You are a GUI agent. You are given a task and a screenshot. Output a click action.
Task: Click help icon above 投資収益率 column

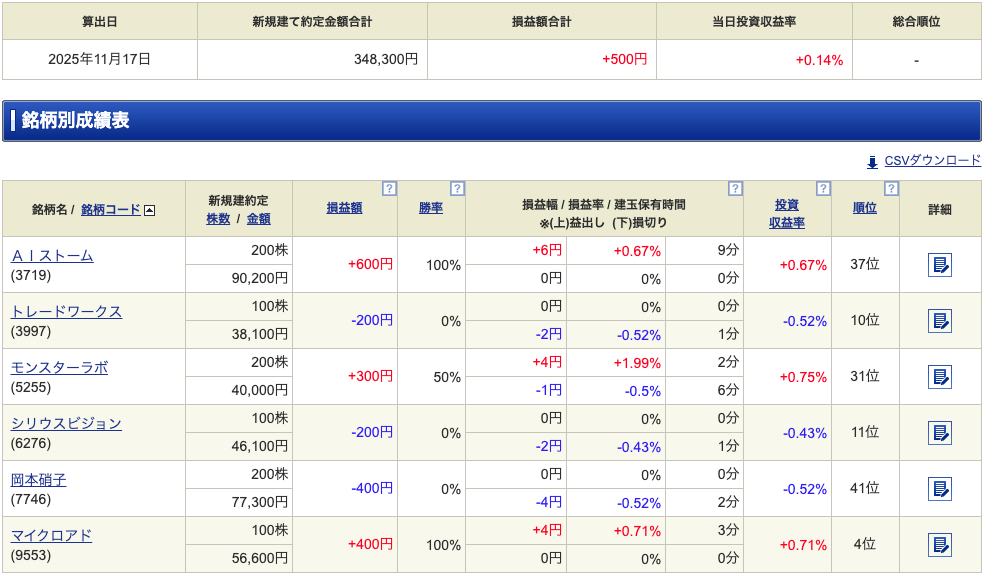pyautogui.click(x=823, y=188)
